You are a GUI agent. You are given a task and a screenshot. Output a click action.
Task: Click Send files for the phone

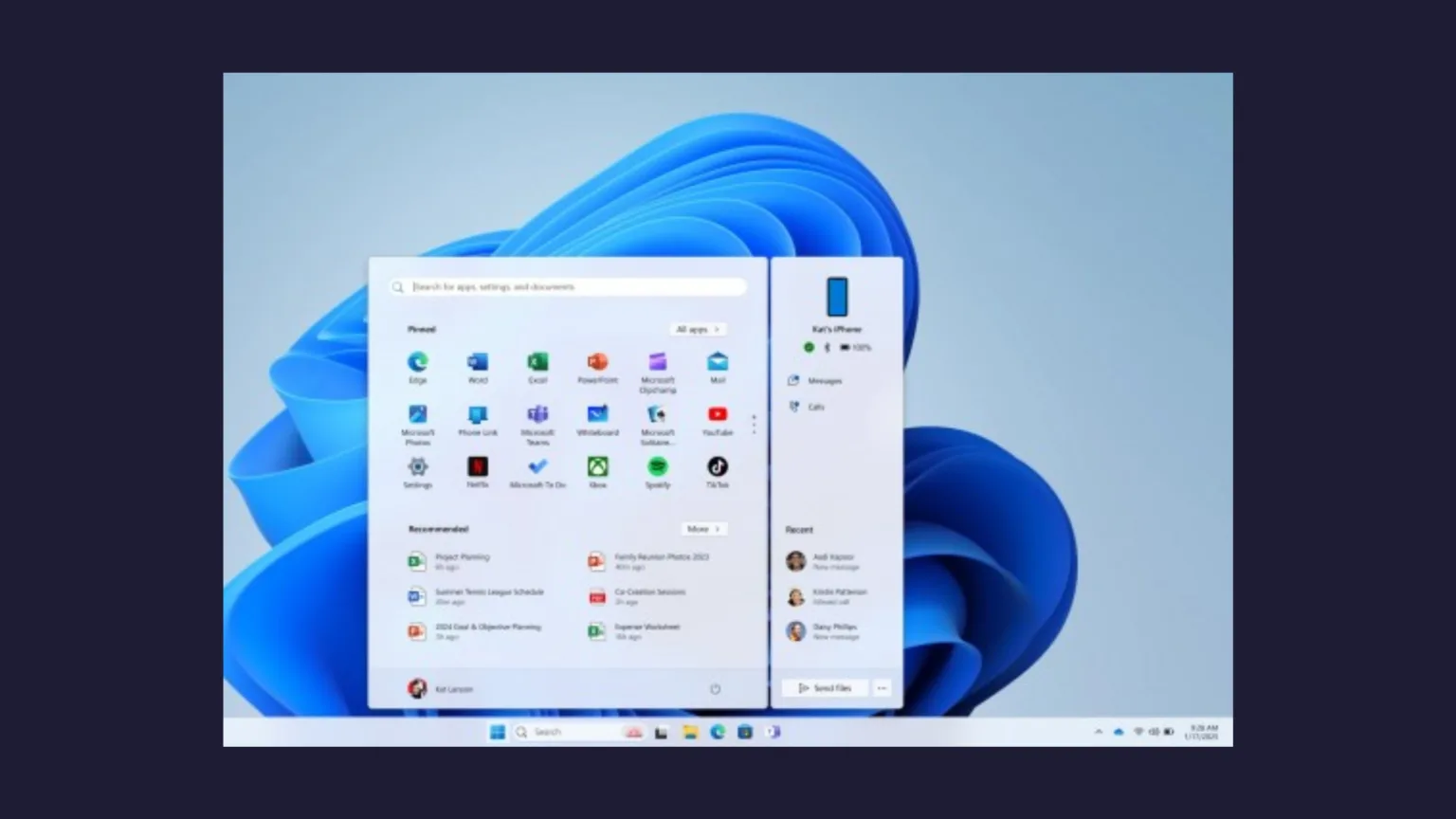point(824,688)
